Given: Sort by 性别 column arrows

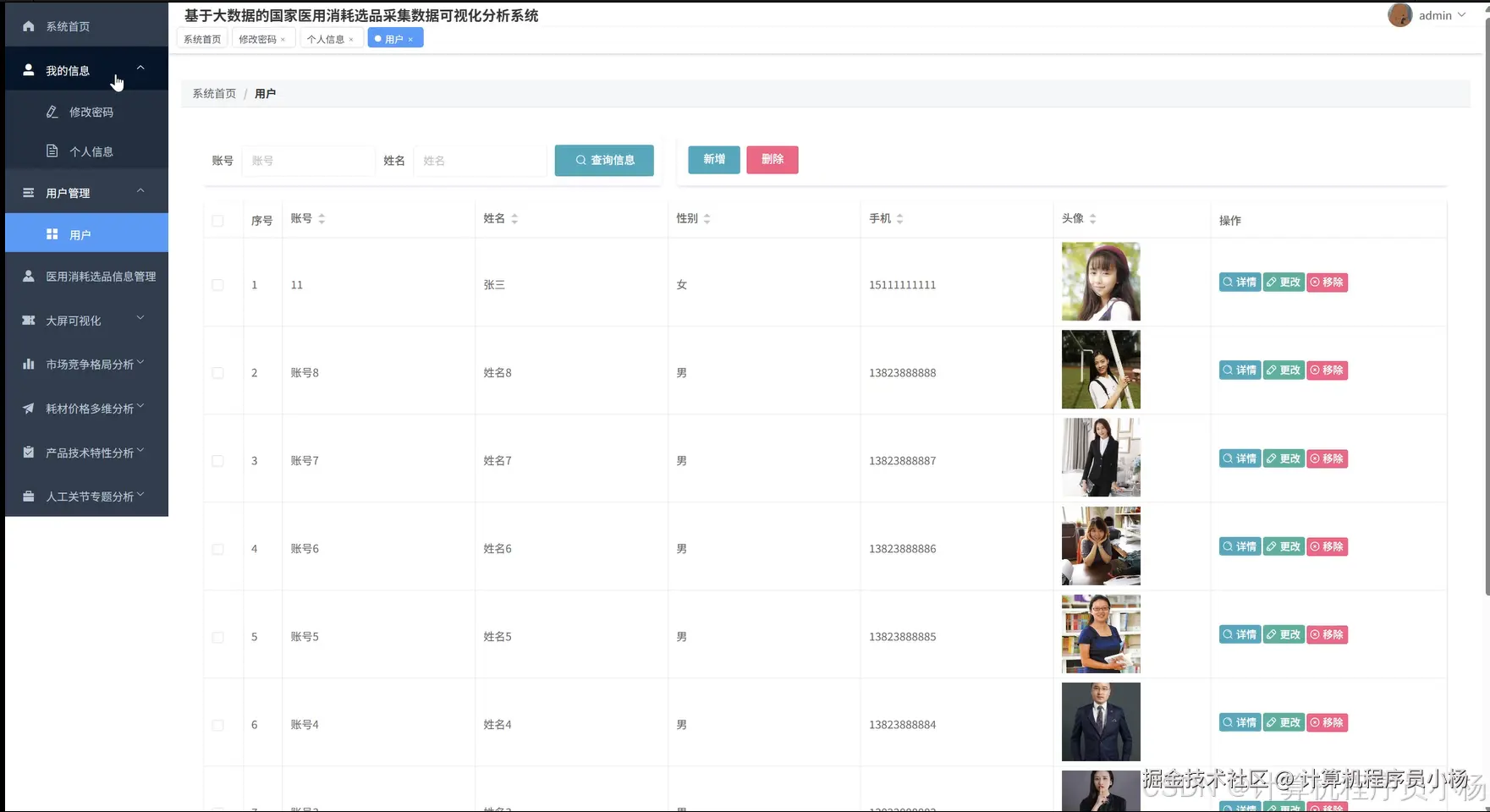Looking at the screenshot, I should click(x=707, y=219).
